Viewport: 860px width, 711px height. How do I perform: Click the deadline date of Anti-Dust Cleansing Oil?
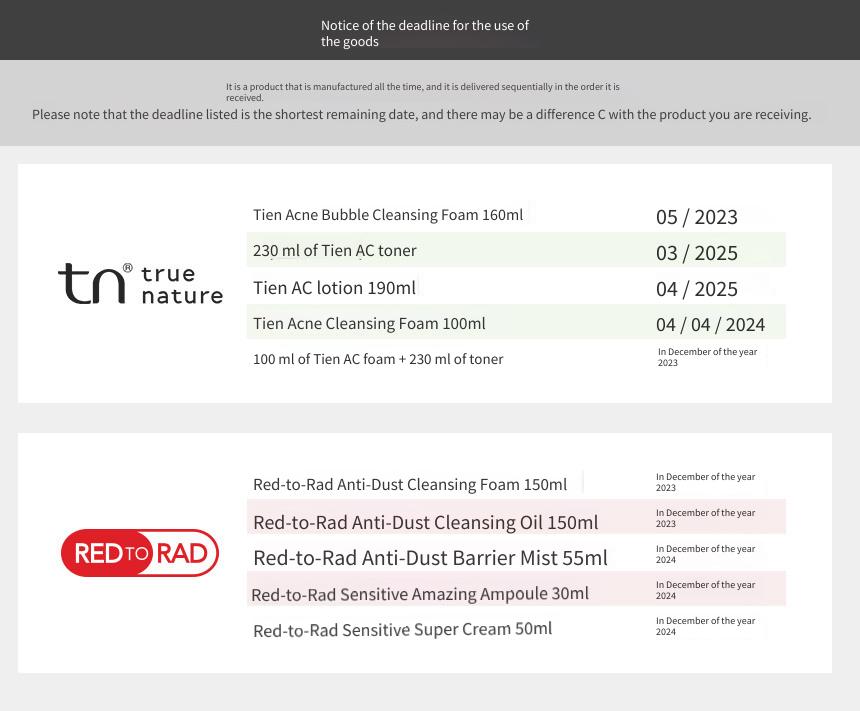point(705,518)
